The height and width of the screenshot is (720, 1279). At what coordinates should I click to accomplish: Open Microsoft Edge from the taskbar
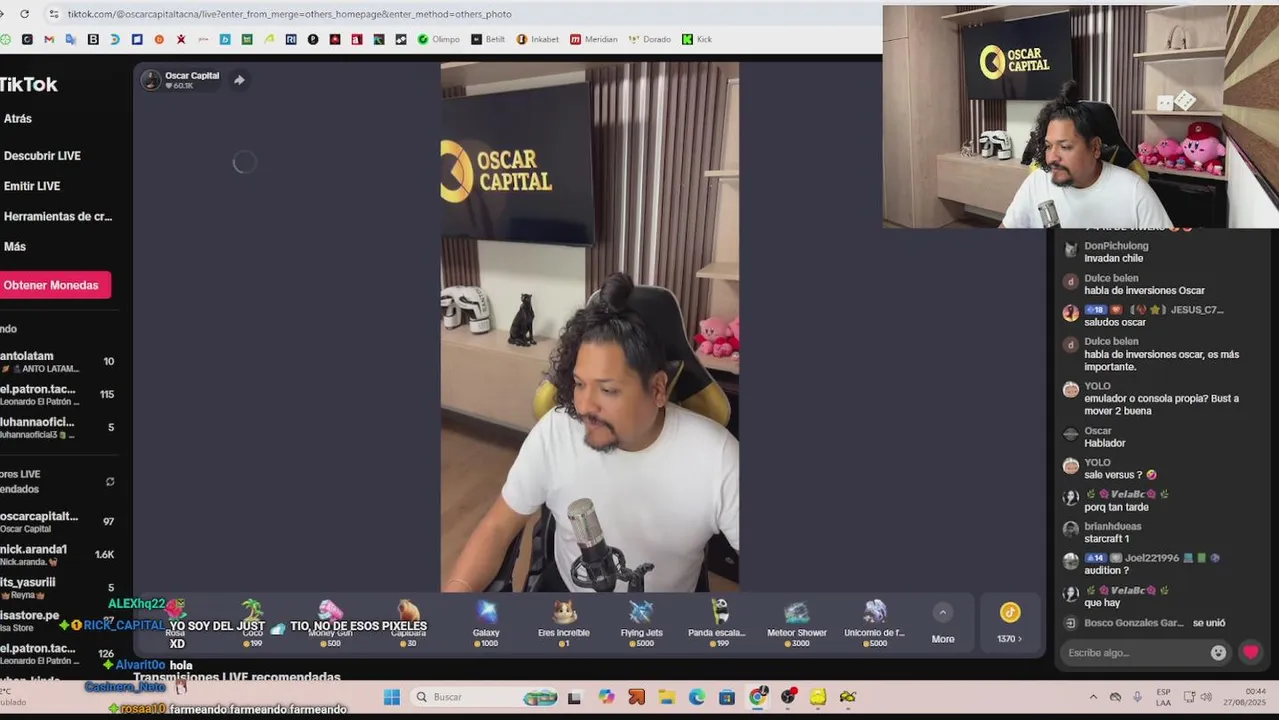coord(697,697)
